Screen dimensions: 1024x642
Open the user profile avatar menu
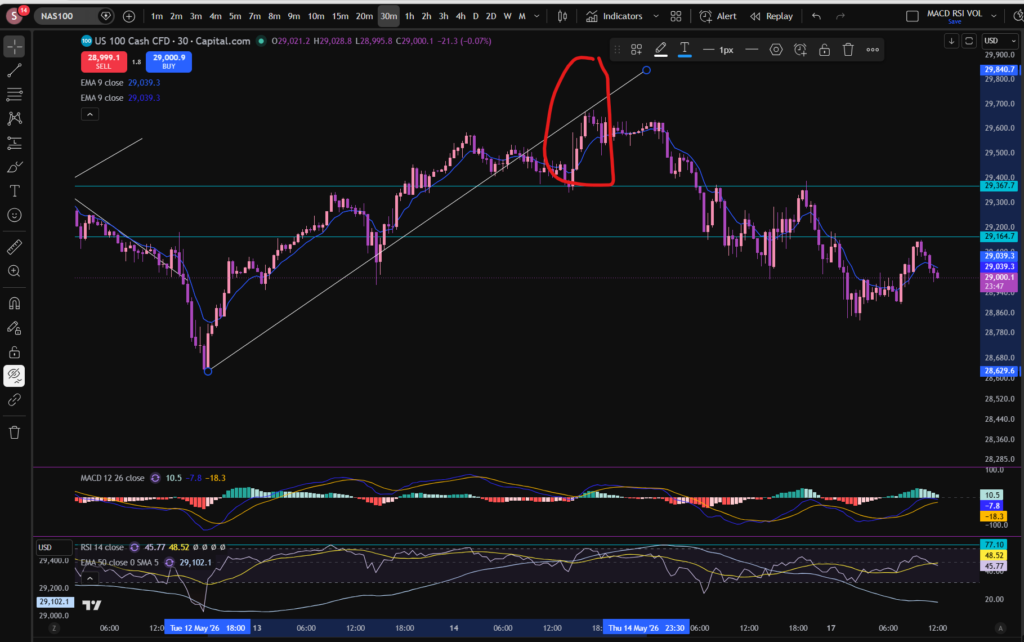pyautogui.click(x=14, y=16)
